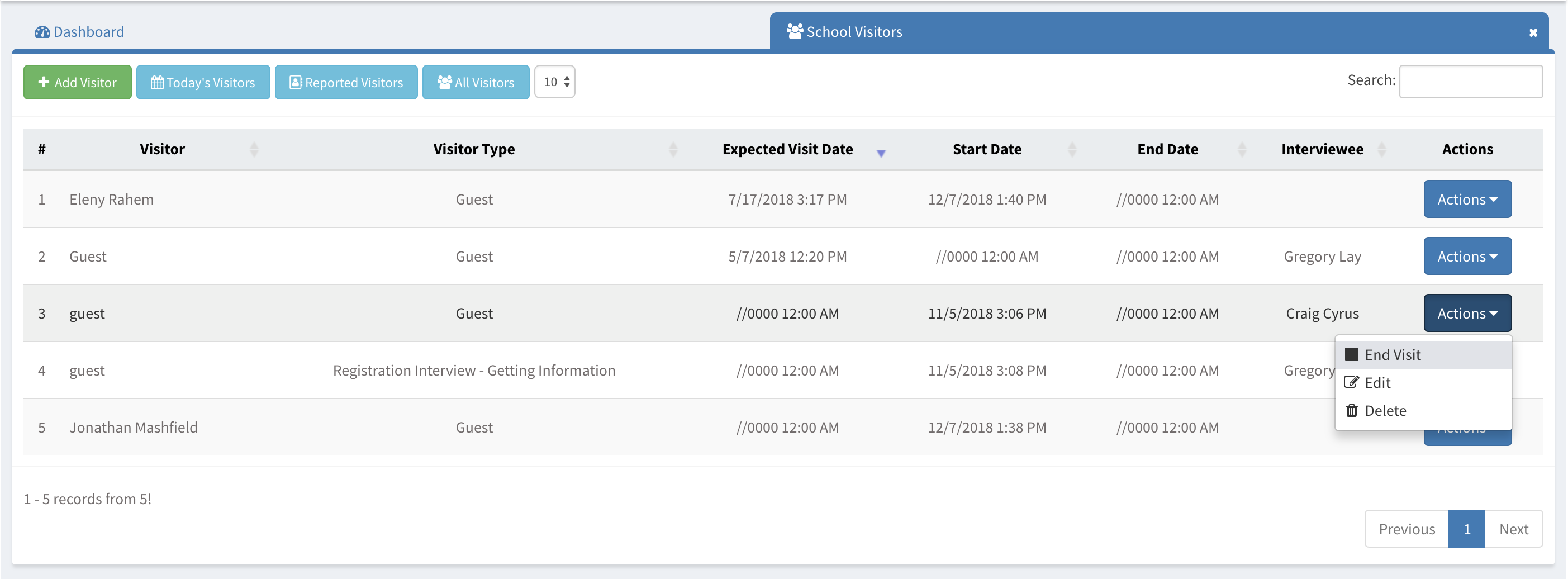
Task: Click the trash icon beside Delete
Action: tap(1351, 410)
